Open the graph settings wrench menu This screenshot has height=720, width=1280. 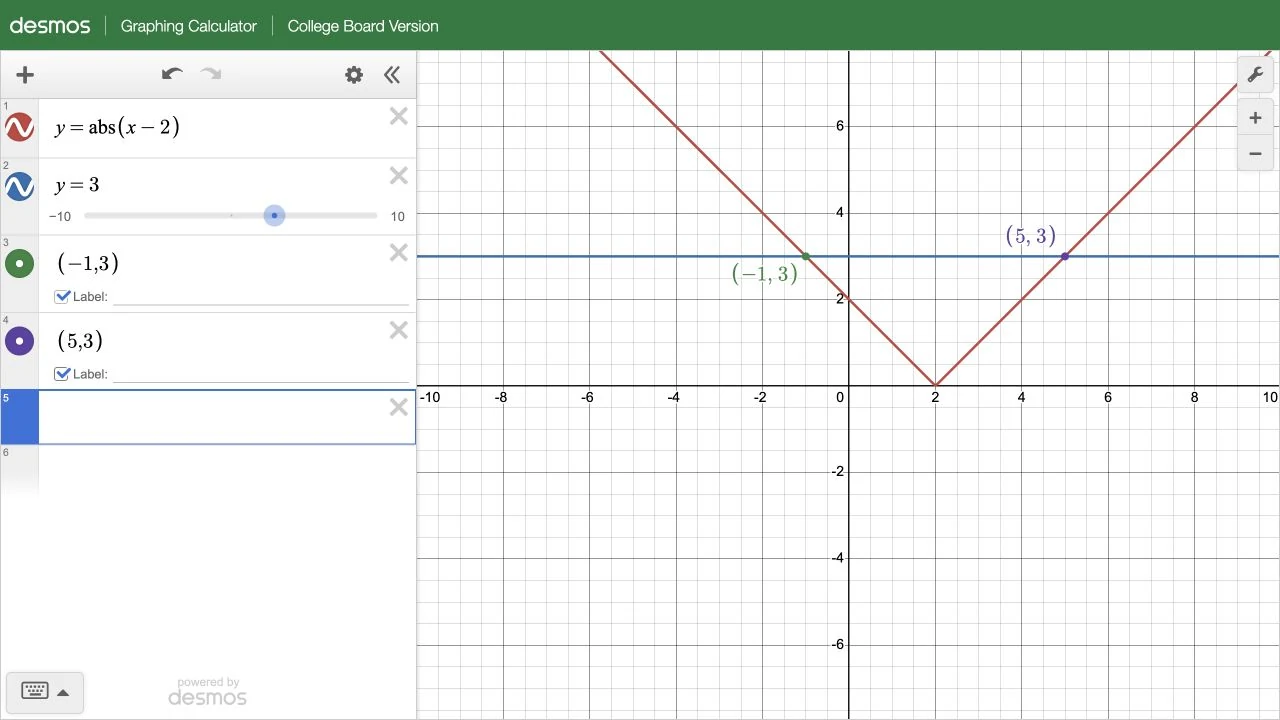tap(1255, 75)
